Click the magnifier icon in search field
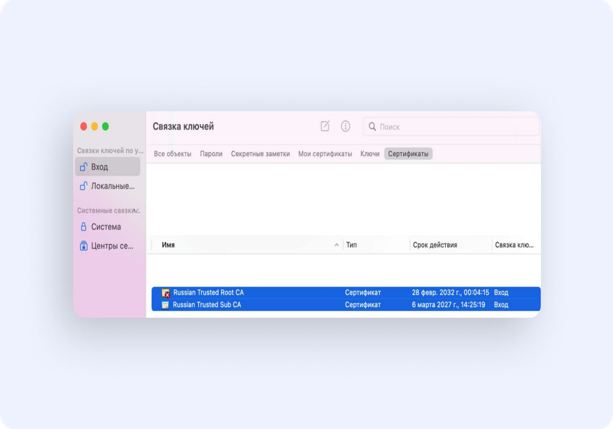The height and width of the screenshot is (429, 613). (372, 127)
